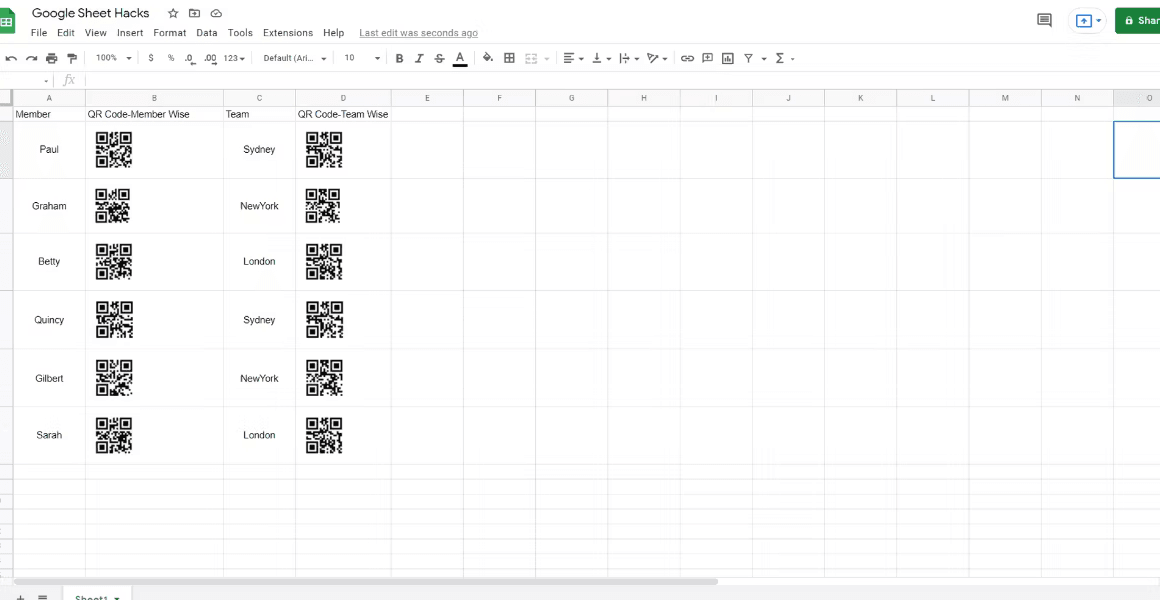Open the borders tool
Screen dimensions: 1160x600
[509, 58]
